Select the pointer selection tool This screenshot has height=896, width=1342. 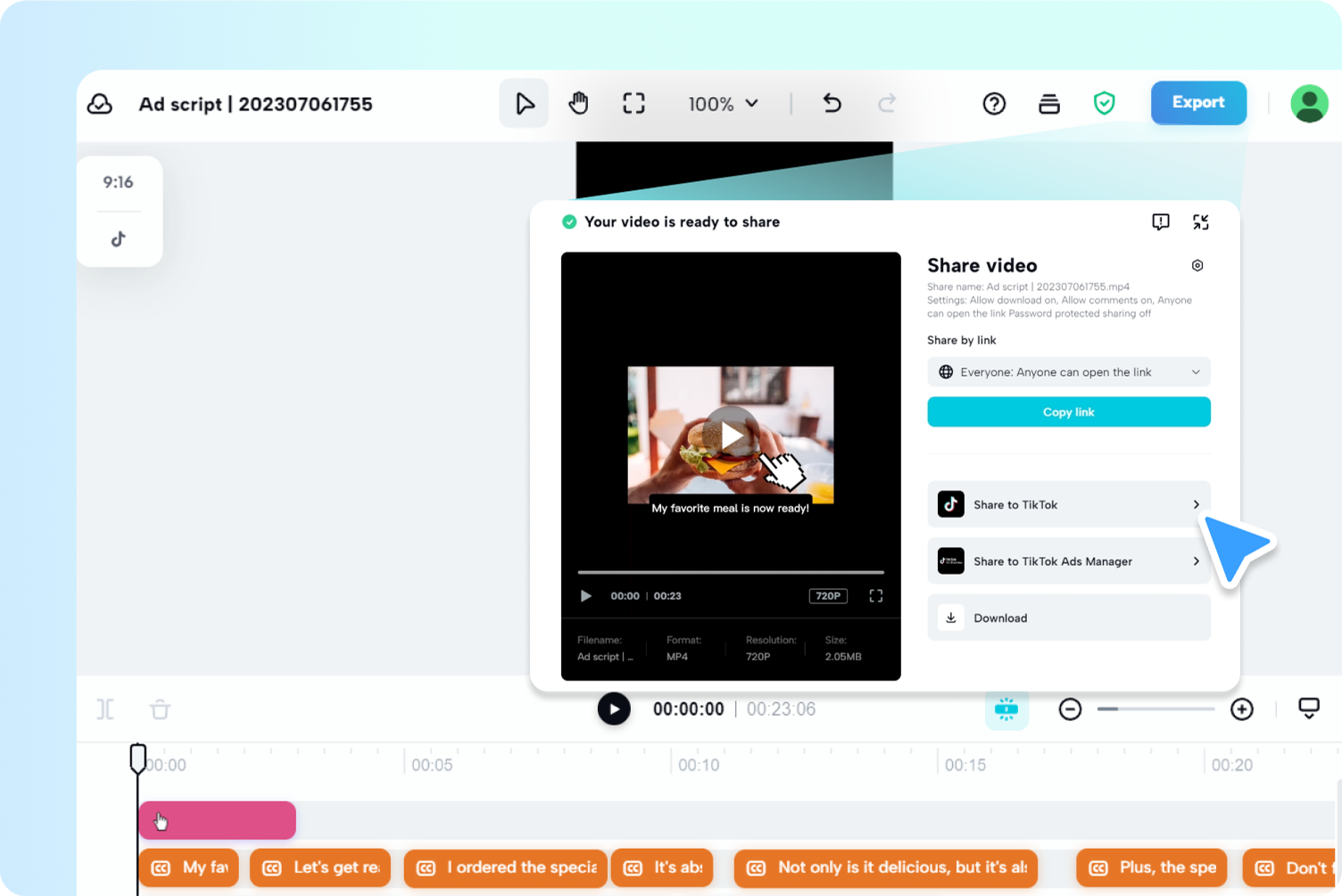tap(524, 104)
